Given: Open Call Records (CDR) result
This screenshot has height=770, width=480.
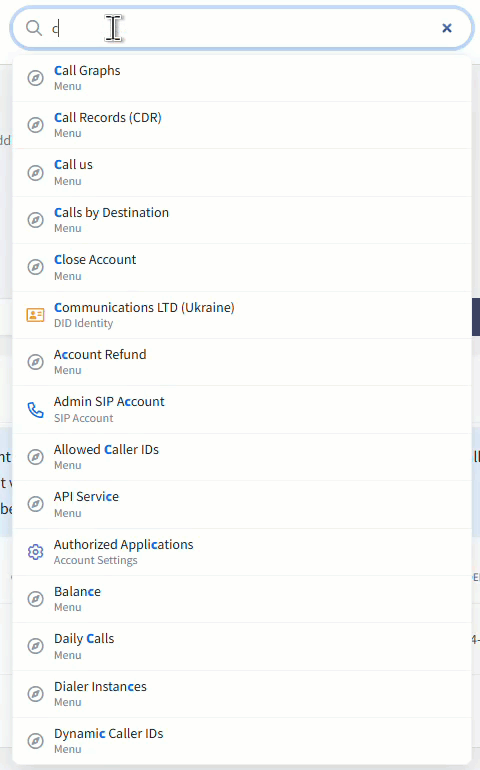Looking at the screenshot, I should 242,125.
